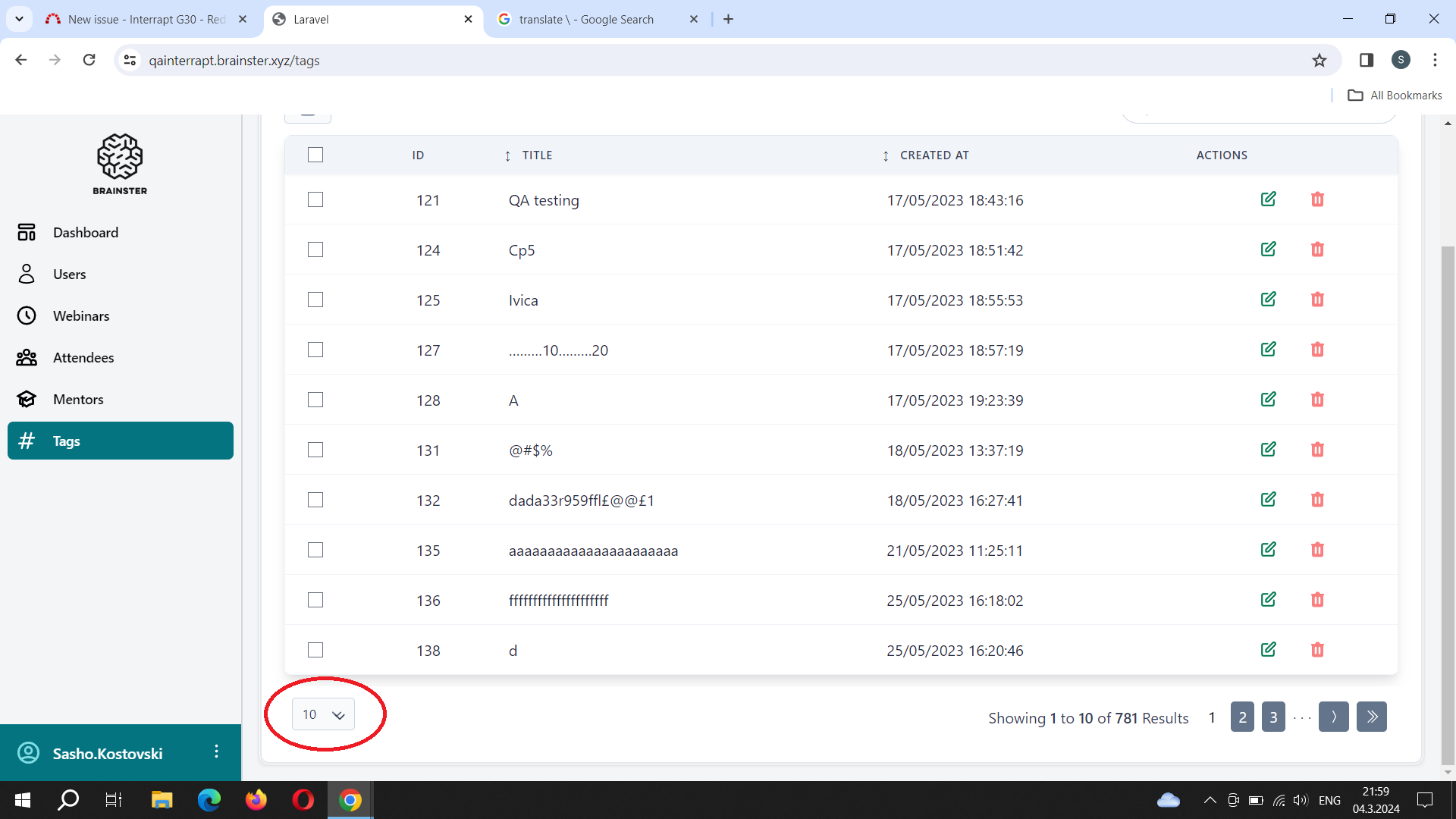The height and width of the screenshot is (819, 1456).
Task: Check the select-all checkbox in header
Action: point(315,155)
